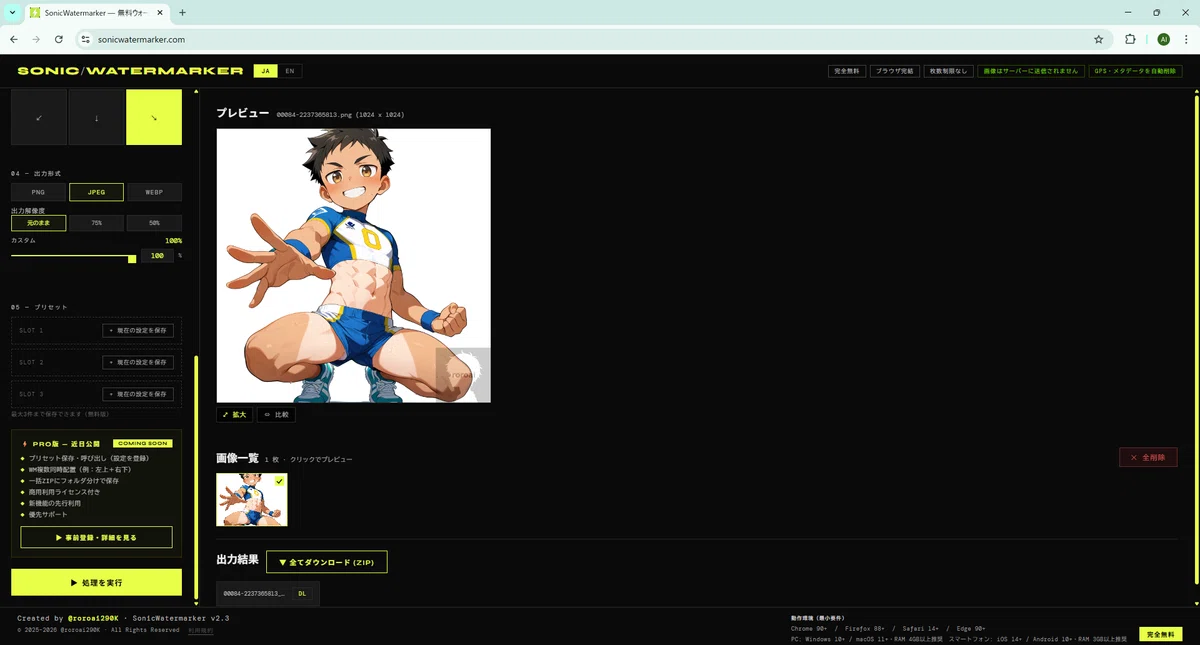The height and width of the screenshot is (645, 1200).
Task: Open Chrome three-dot menu
Action: (x=1186, y=39)
